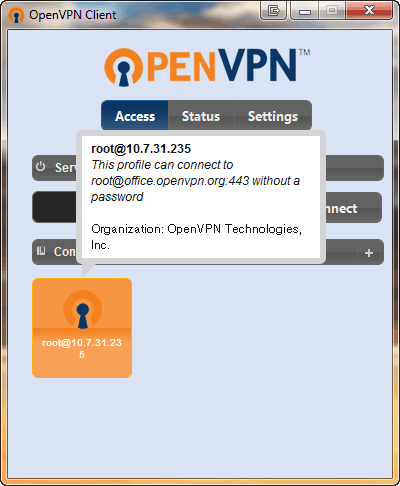
Task: Click the root@office.openvpn.org:443 text in tooltip
Action: [170, 181]
